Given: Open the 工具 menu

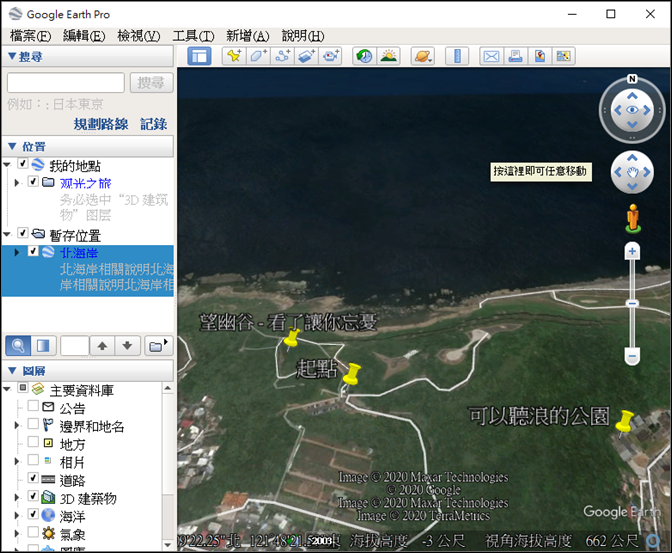Looking at the screenshot, I should pos(192,36).
